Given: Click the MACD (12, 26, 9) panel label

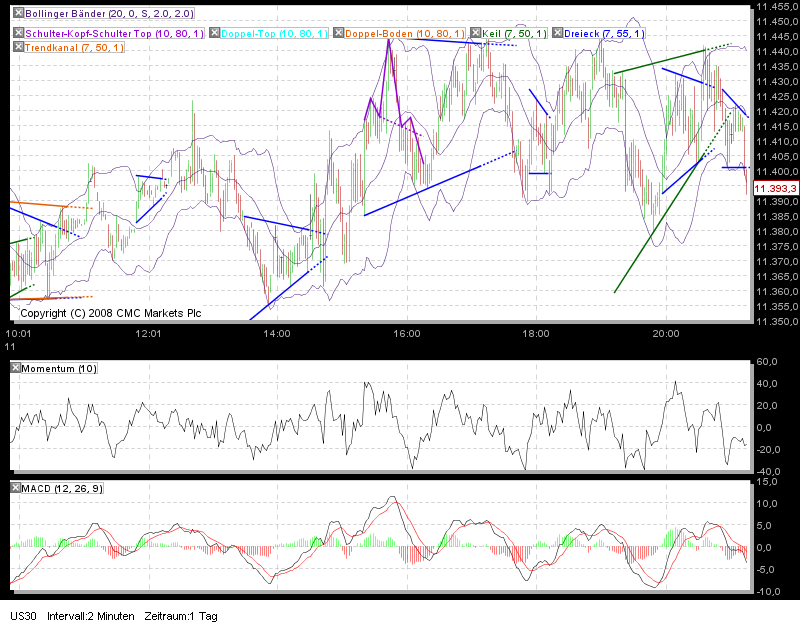Looking at the screenshot, I should (60, 489).
